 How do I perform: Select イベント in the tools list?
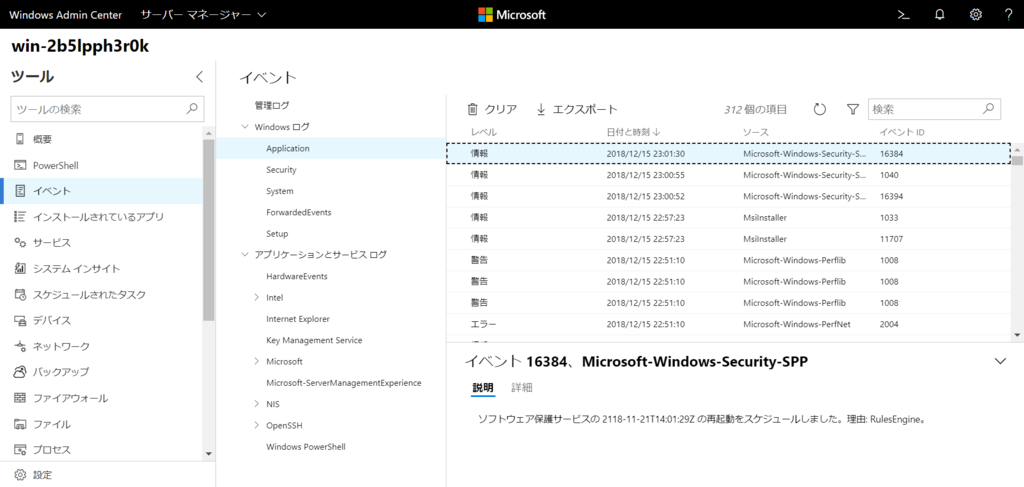coord(101,191)
